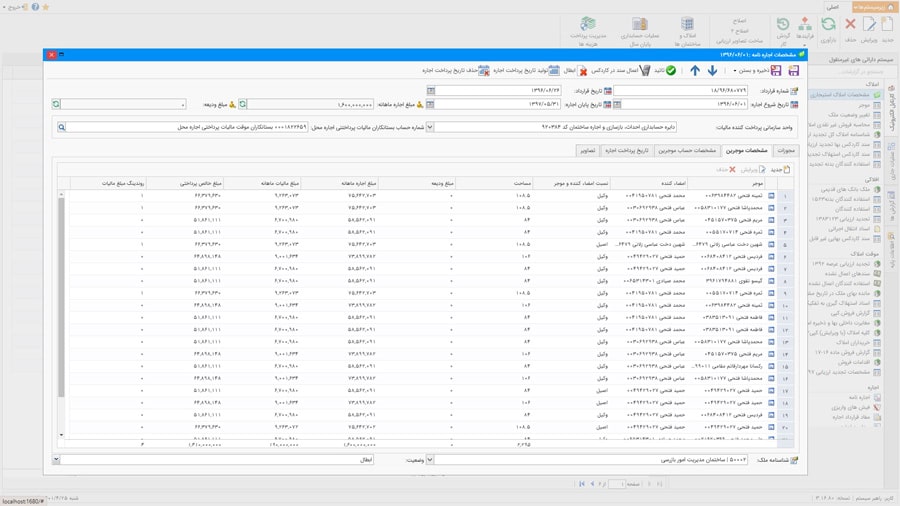The height and width of the screenshot is (506, 900).
Task: Click the blue up arrow icon
Action: coord(695,71)
